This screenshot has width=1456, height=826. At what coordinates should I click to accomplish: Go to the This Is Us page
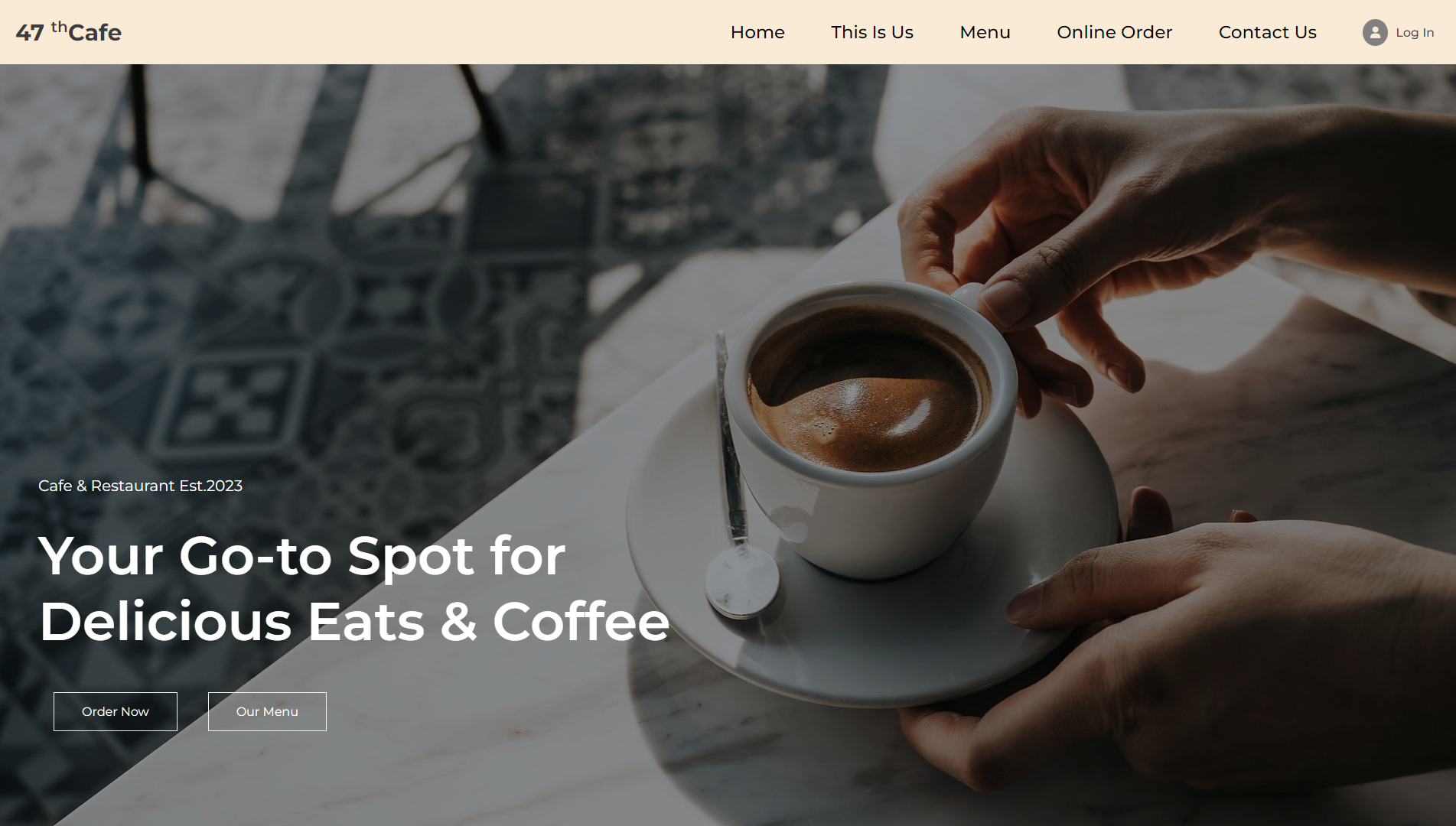click(872, 32)
